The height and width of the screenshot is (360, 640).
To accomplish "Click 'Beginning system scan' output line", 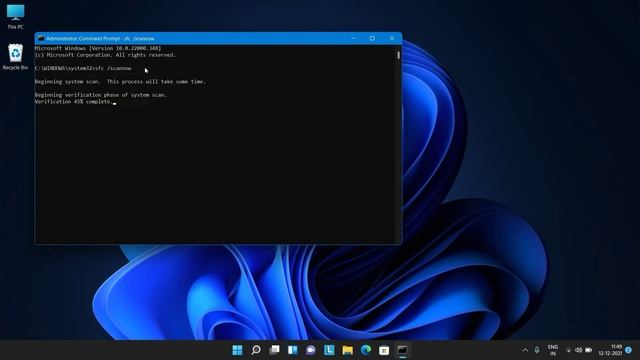I will (120, 82).
